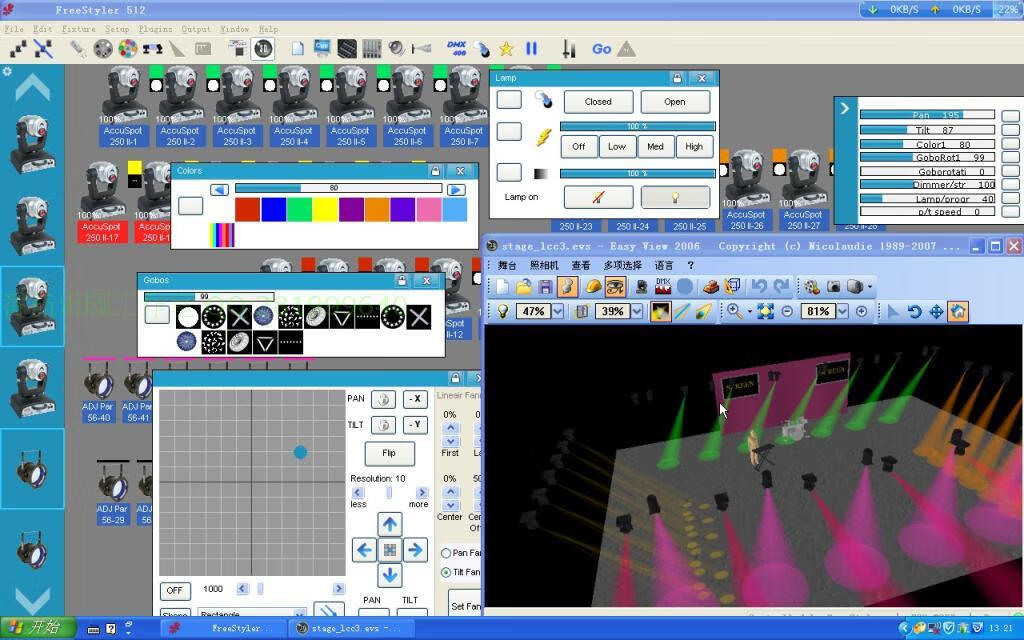
Task: Pick the yellow color swatch in Colors
Action: [x=325, y=209]
